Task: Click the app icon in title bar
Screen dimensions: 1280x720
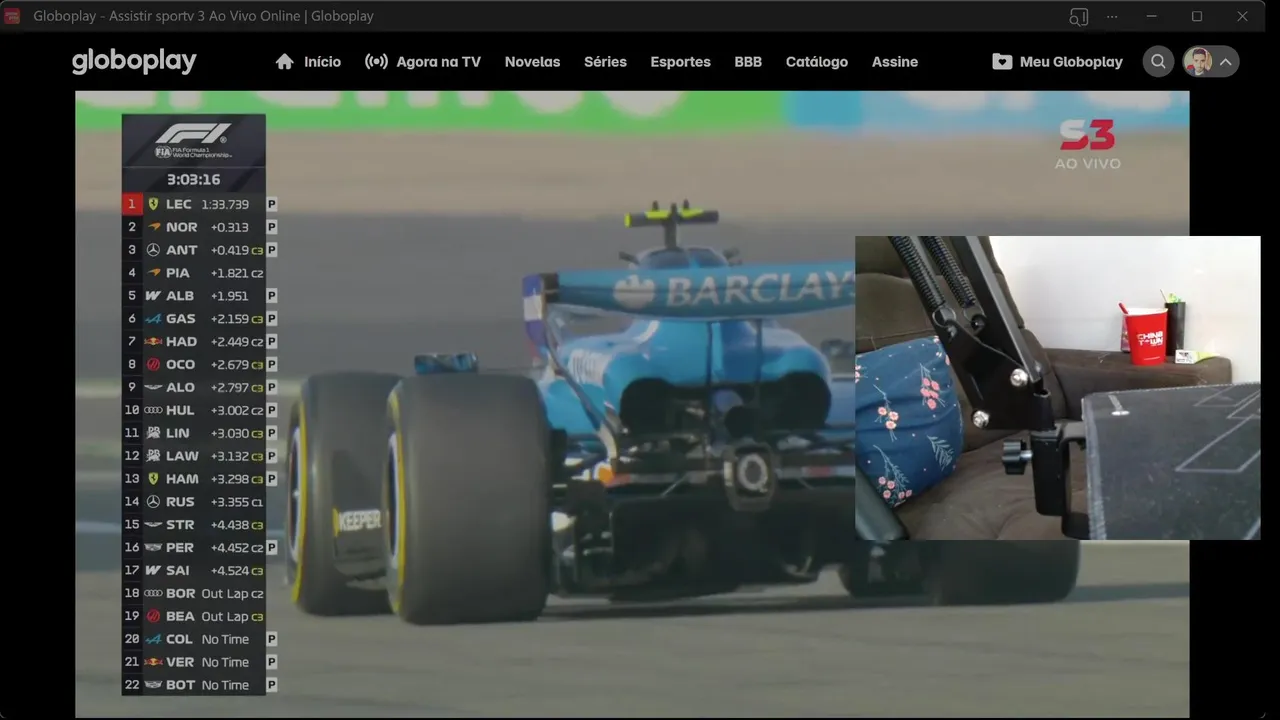Action: [13, 16]
